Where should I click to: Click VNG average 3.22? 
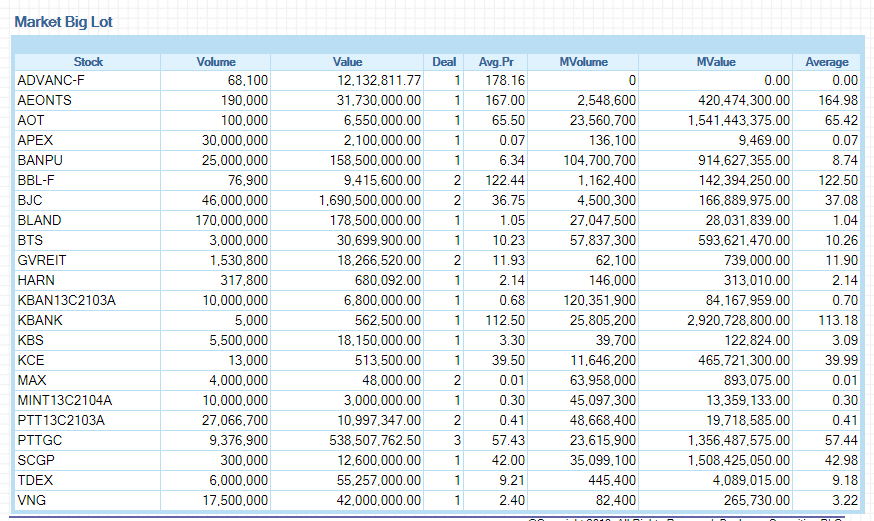point(845,500)
